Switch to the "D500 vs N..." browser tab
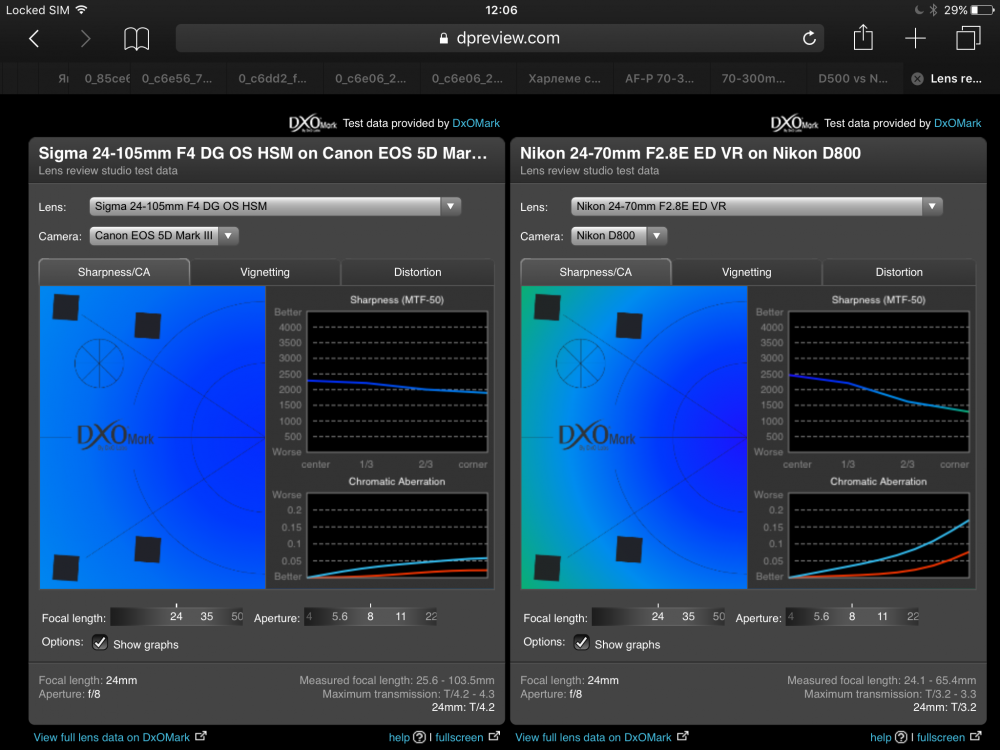The height and width of the screenshot is (750, 1000). 853,78
